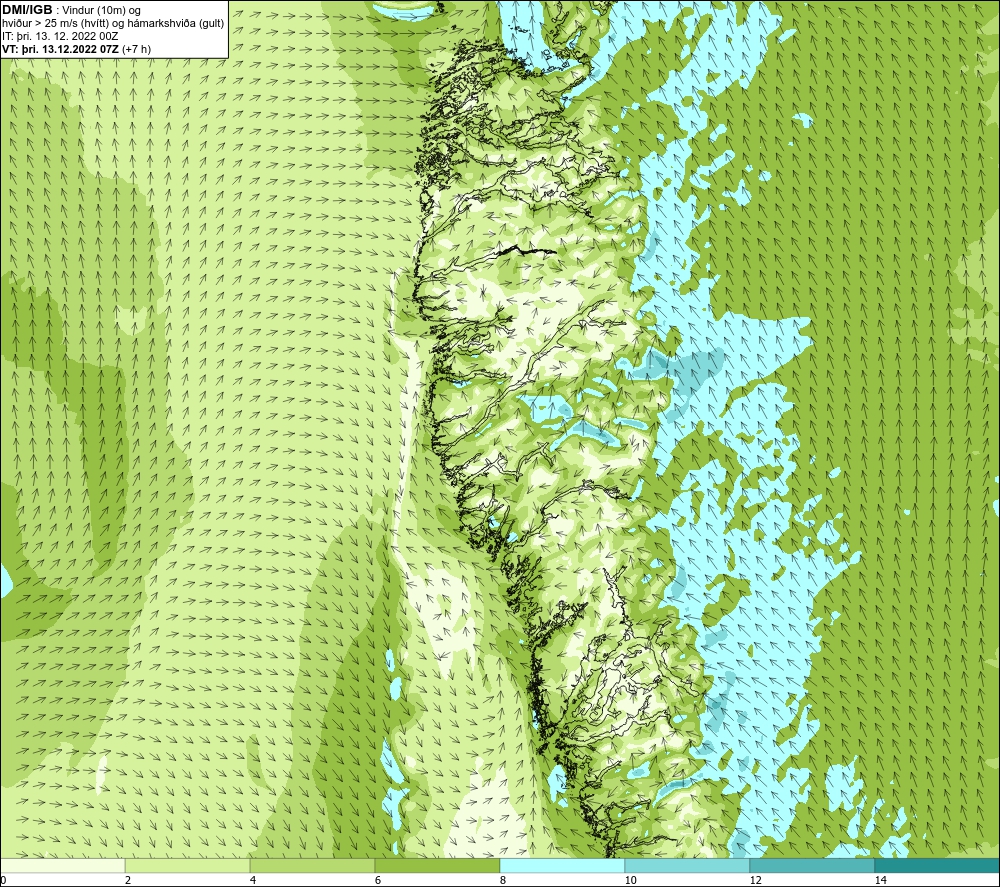Screen dimensions: 1000x887
Task: Select the 8–10 m/s pale cyan swatch
Action: pos(562,865)
